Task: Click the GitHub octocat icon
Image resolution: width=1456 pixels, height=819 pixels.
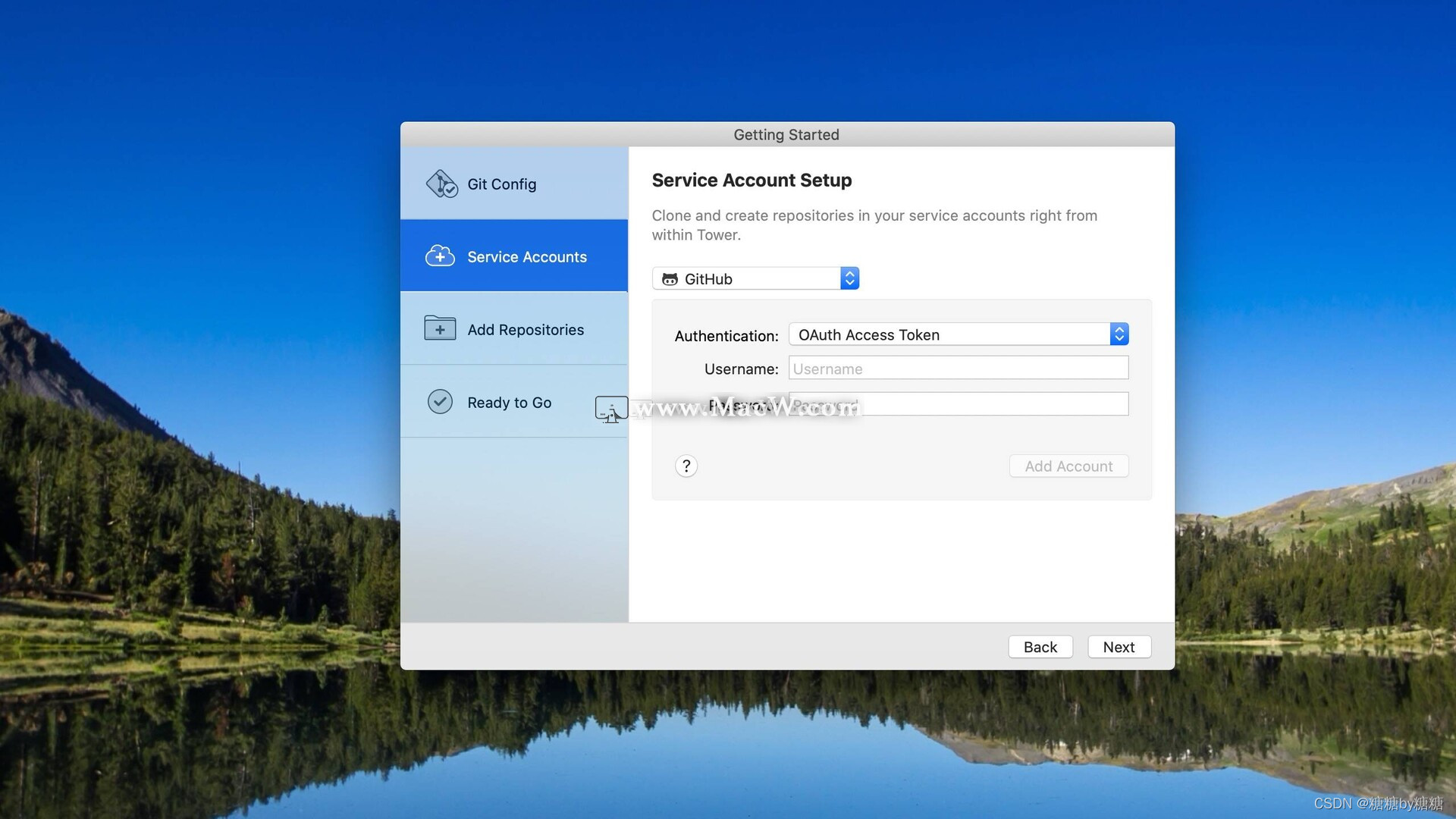Action: 670,279
